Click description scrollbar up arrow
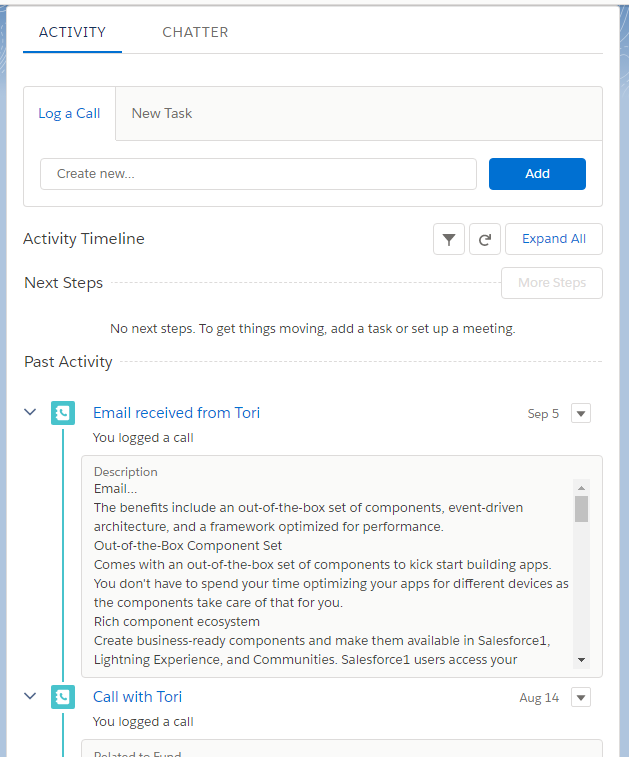This screenshot has width=629, height=757. tap(582, 487)
